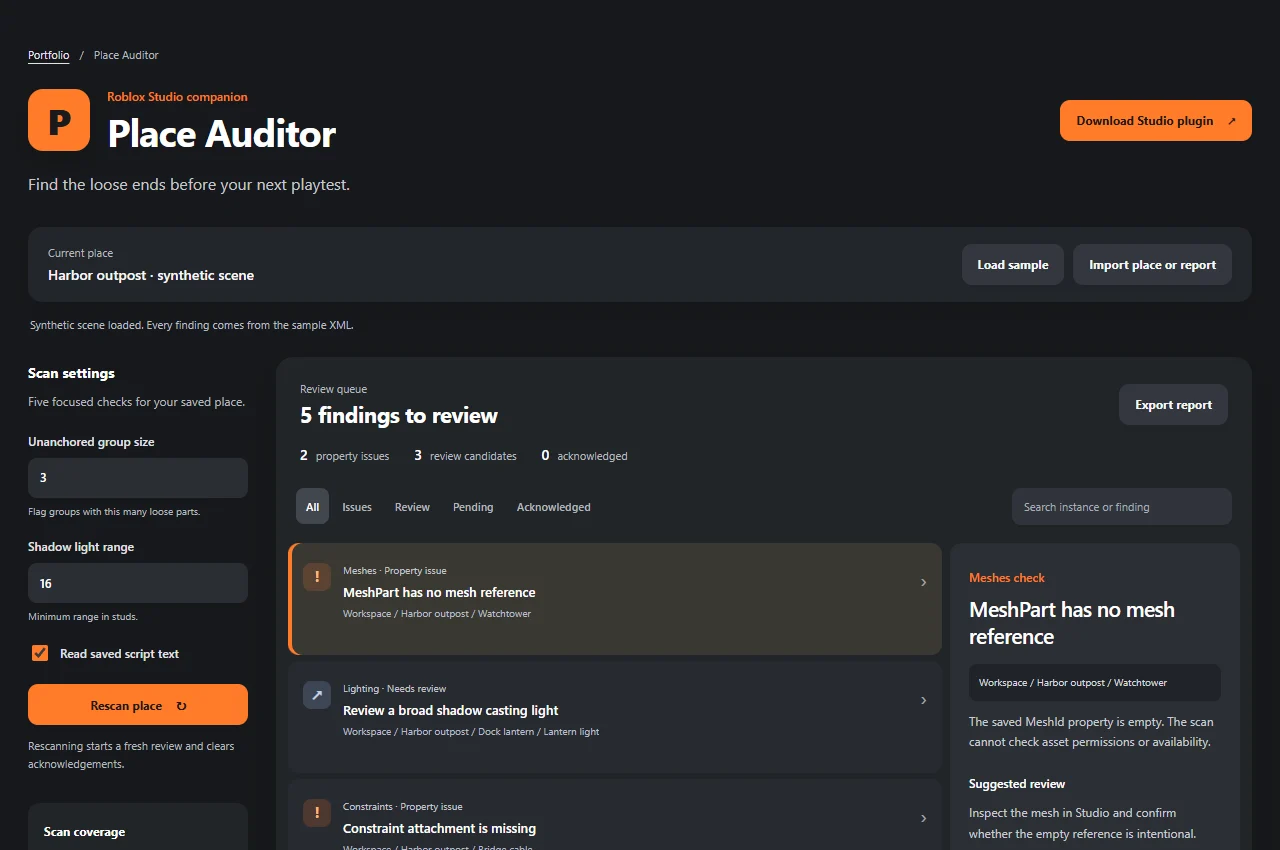Click the 0 acknowledged count
The image size is (1280, 850).
pyautogui.click(x=585, y=455)
